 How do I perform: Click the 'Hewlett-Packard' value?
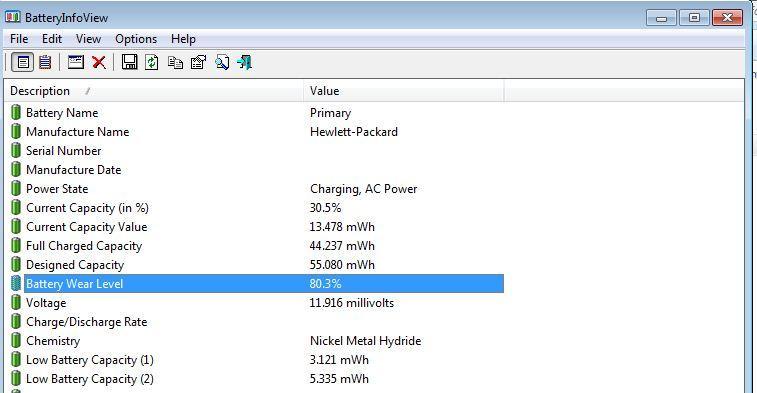pyautogui.click(x=354, y=131)
